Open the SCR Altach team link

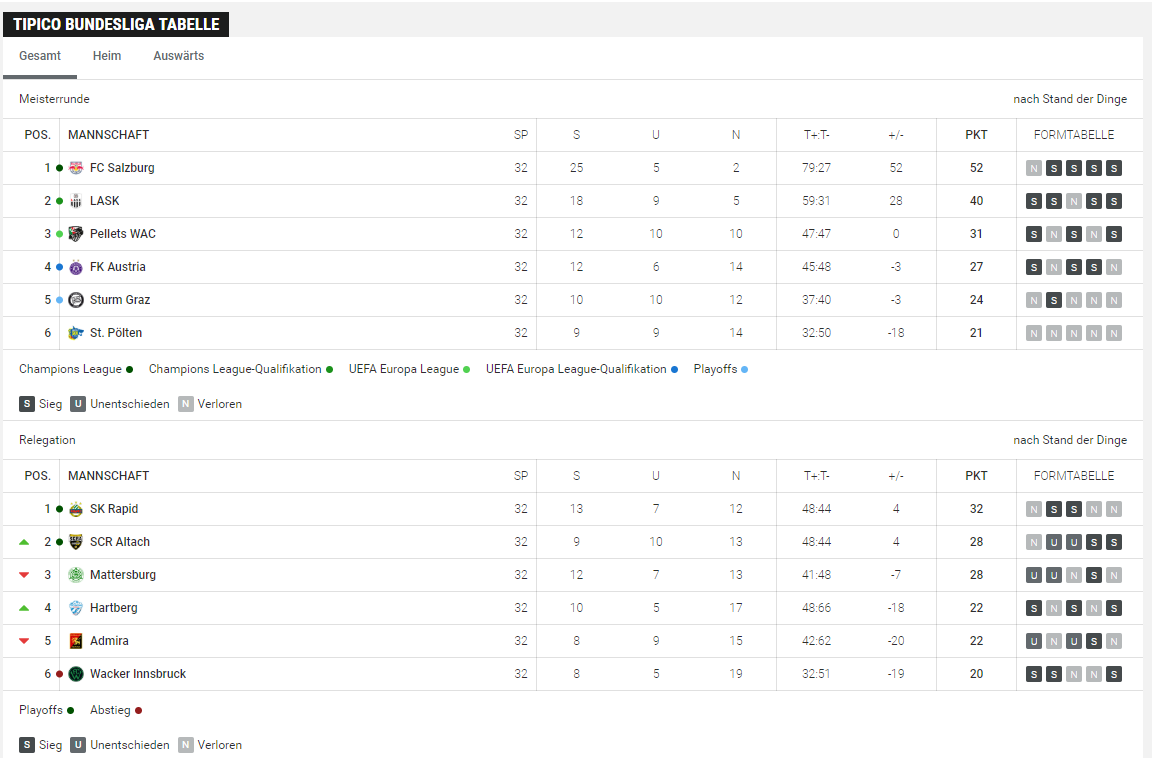[120, 542]
